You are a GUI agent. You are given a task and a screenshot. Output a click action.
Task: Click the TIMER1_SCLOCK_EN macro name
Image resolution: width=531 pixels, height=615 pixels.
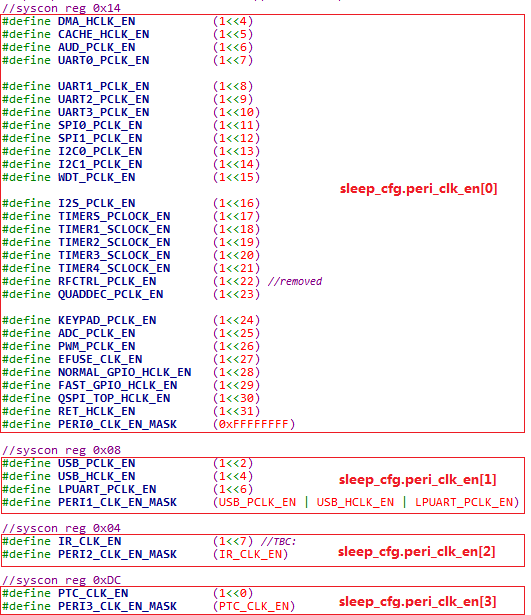[114, 229]
